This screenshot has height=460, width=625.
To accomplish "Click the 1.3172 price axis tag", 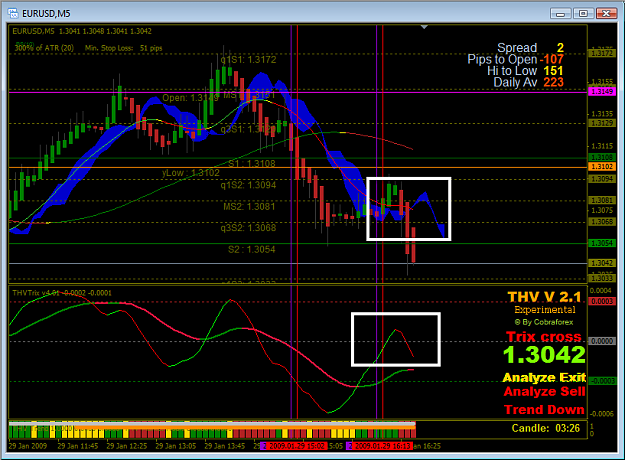I will coord(602,53).
